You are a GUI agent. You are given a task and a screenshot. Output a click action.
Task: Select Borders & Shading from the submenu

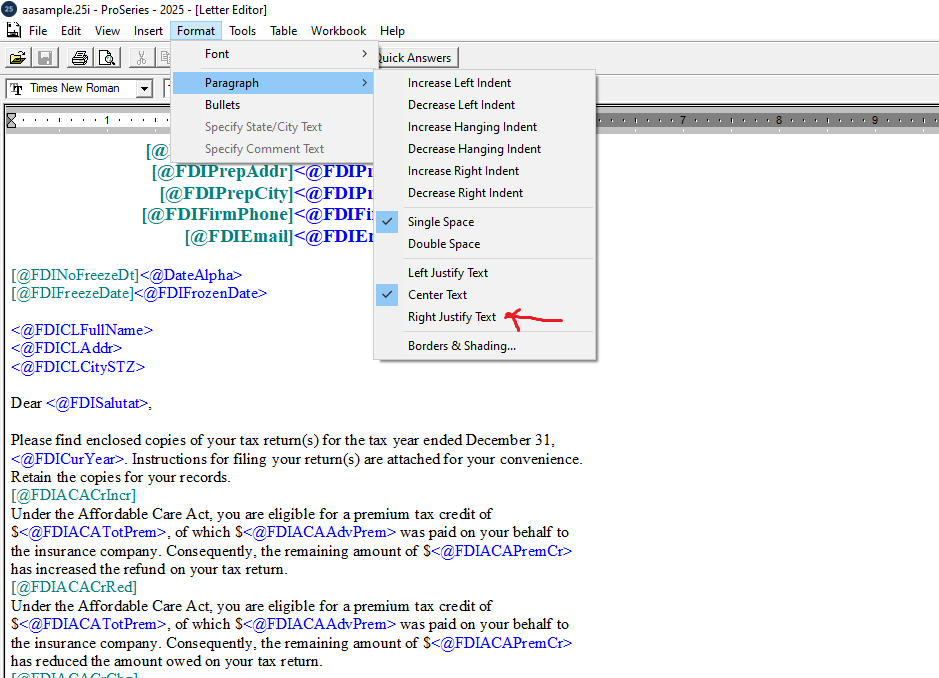click(462, 346)
